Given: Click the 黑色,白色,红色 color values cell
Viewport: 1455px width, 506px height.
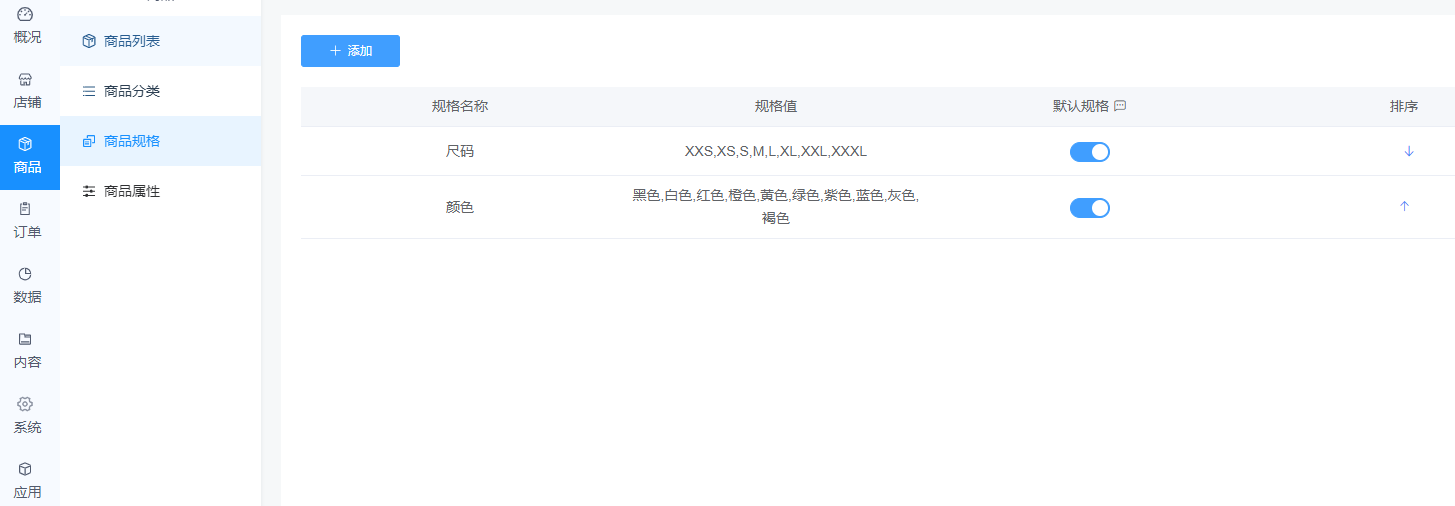Looking at the screenshot, I should [776, 207].
